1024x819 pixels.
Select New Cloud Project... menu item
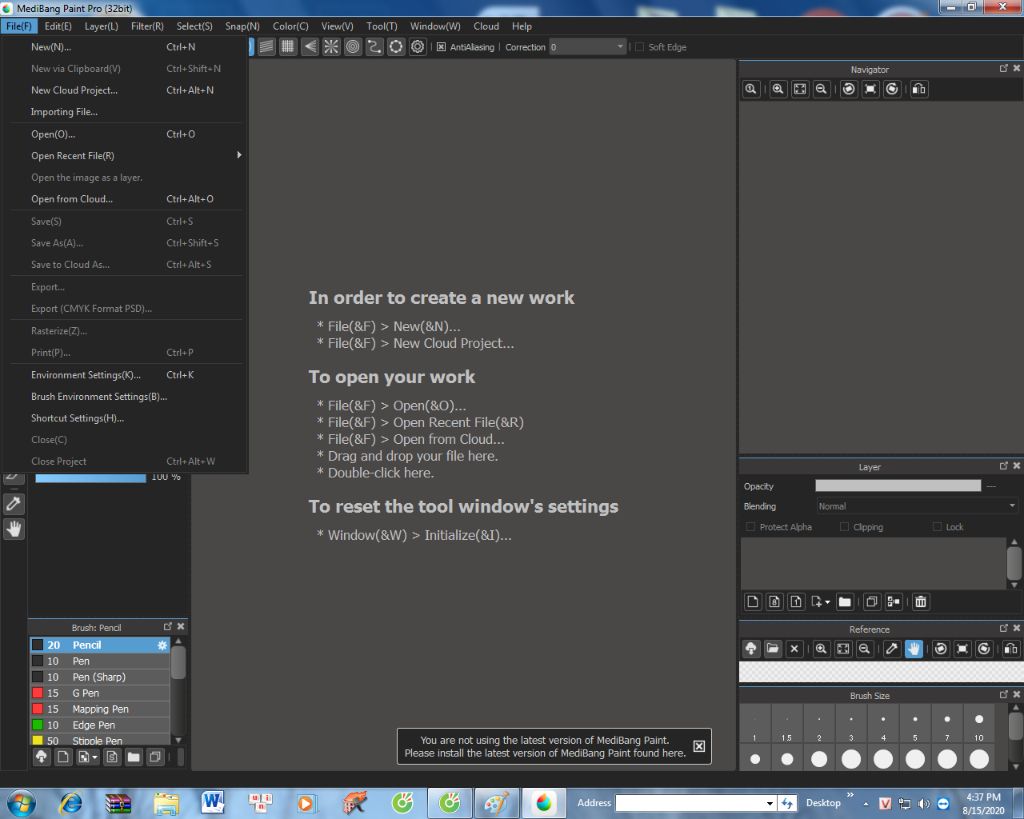(124, 90)
